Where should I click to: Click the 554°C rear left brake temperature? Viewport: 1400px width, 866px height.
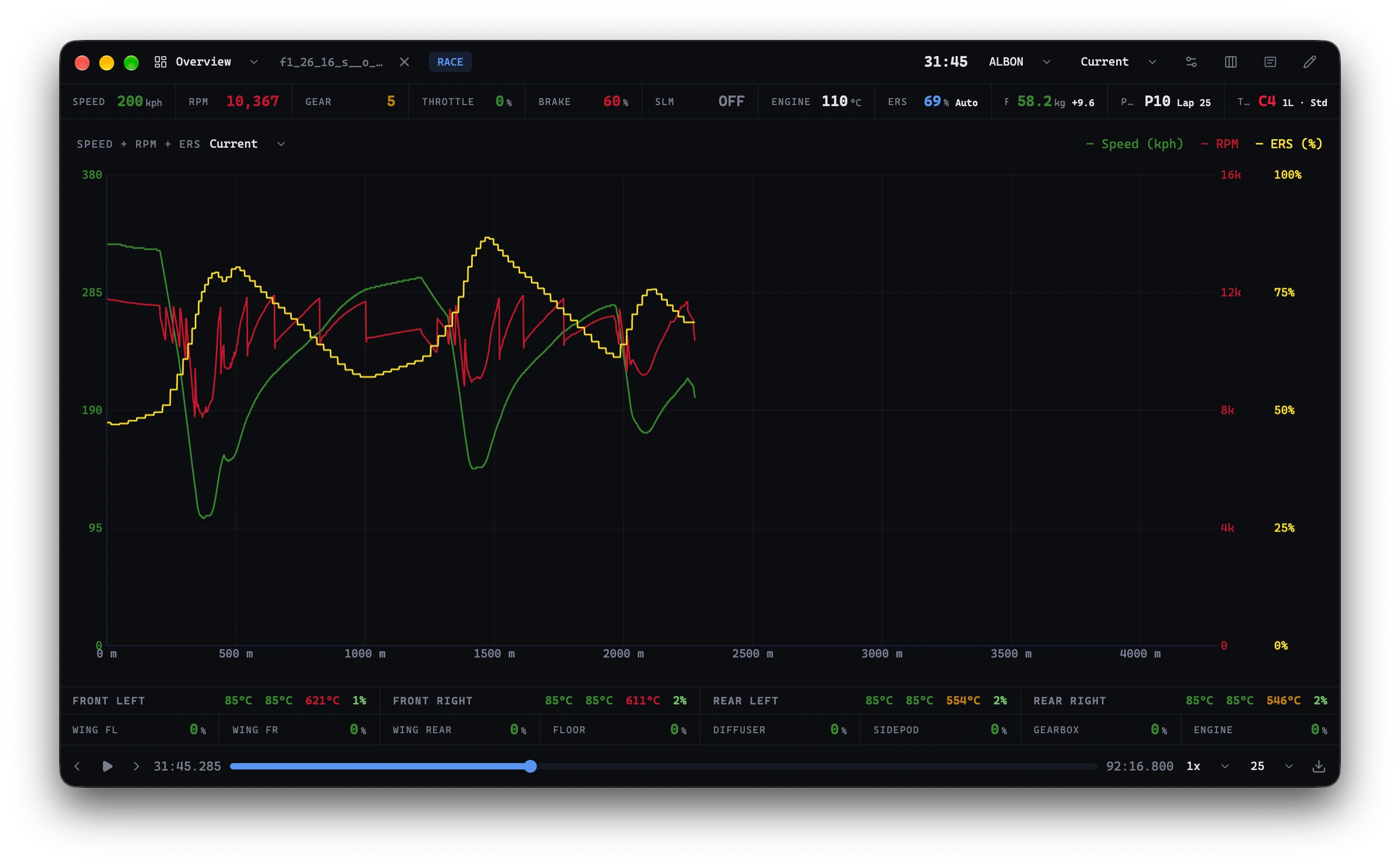pyautogui.click(x=962, y=701)
